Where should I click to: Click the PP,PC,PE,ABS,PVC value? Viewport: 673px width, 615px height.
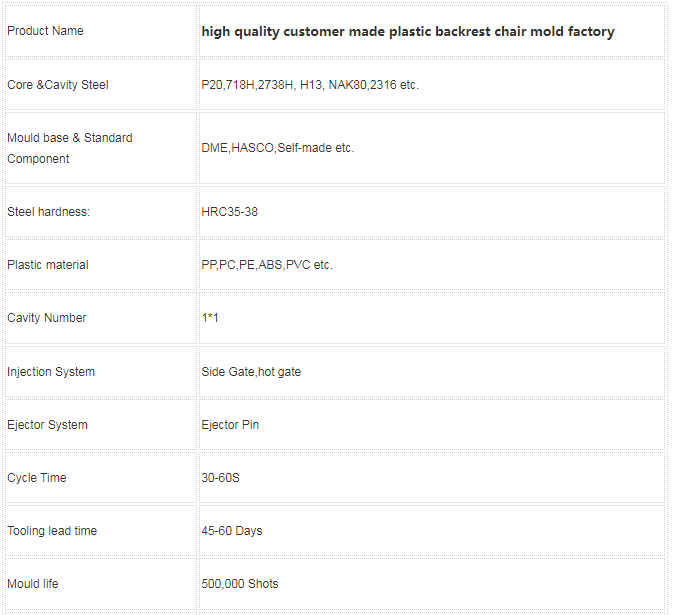click(267, 265)
